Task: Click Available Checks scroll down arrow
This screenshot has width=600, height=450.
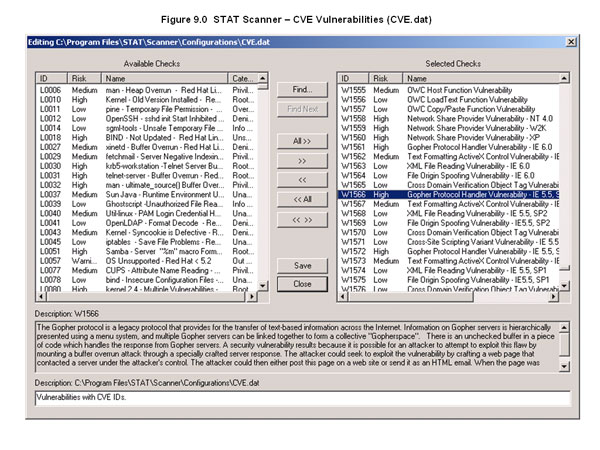Action: pyautogui.click(x=263, y=285)
